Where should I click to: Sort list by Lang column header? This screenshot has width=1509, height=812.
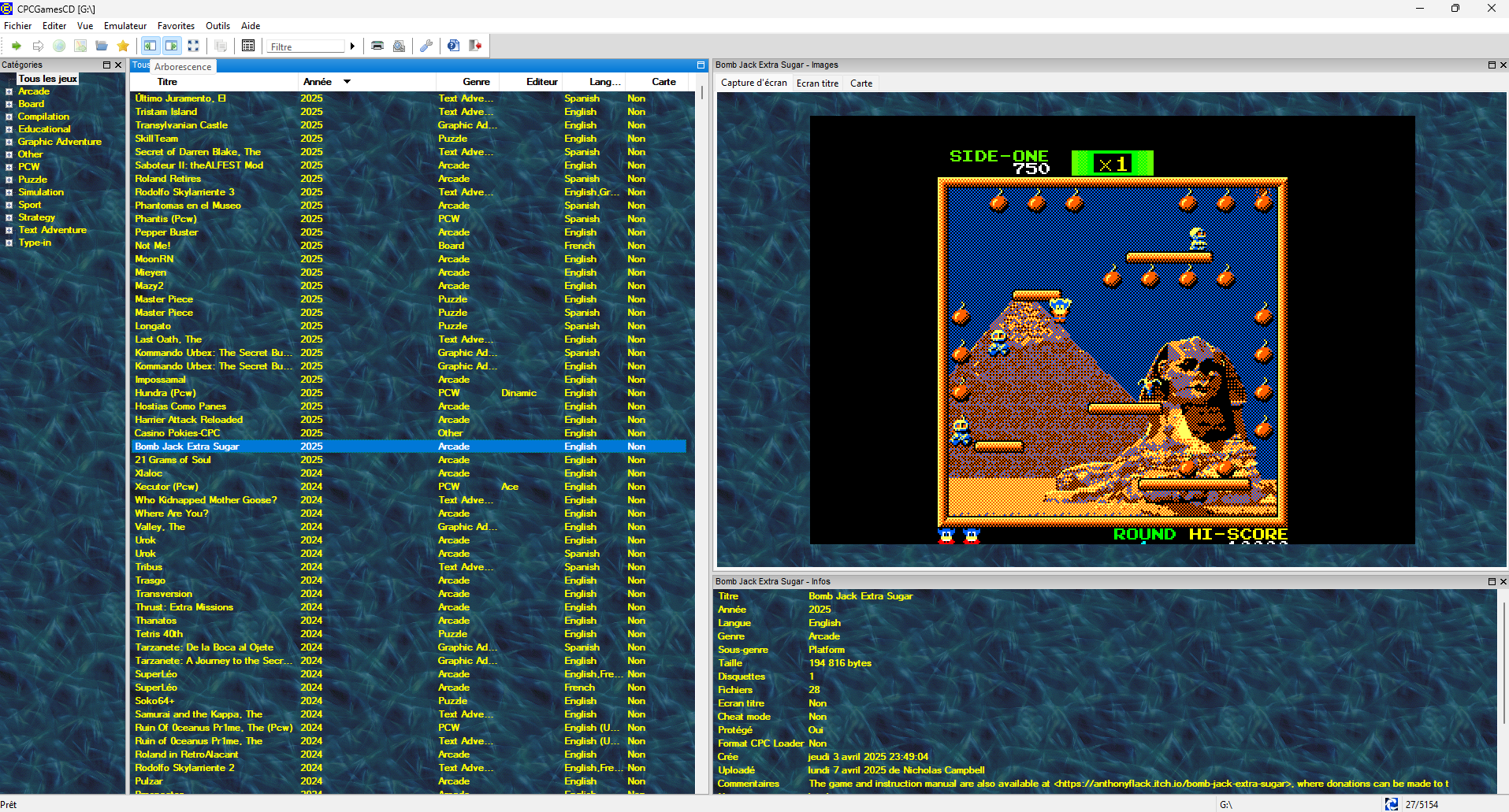coord(593,82)
